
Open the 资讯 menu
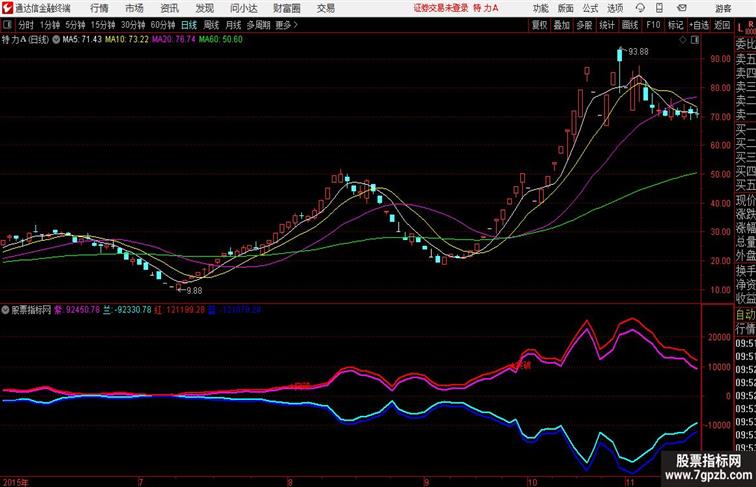[170, 8]
